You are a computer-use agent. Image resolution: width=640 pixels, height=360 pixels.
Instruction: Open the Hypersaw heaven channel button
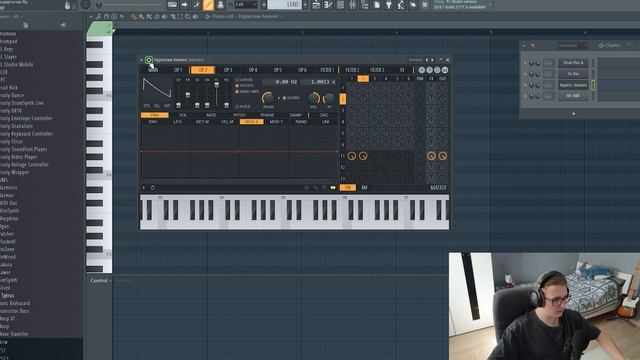point(573,85)
